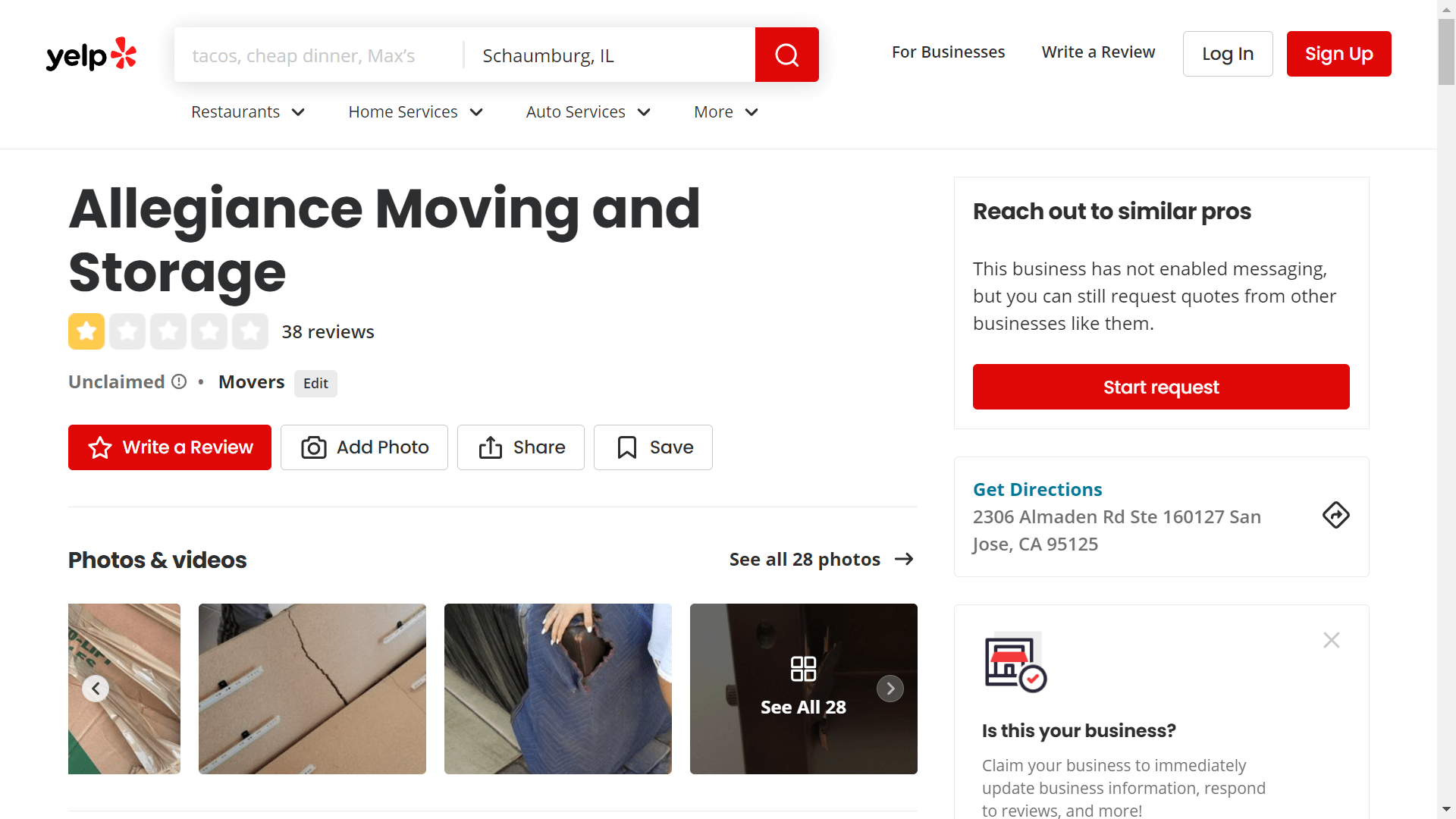Click the Start request button

pos(1161,387)
